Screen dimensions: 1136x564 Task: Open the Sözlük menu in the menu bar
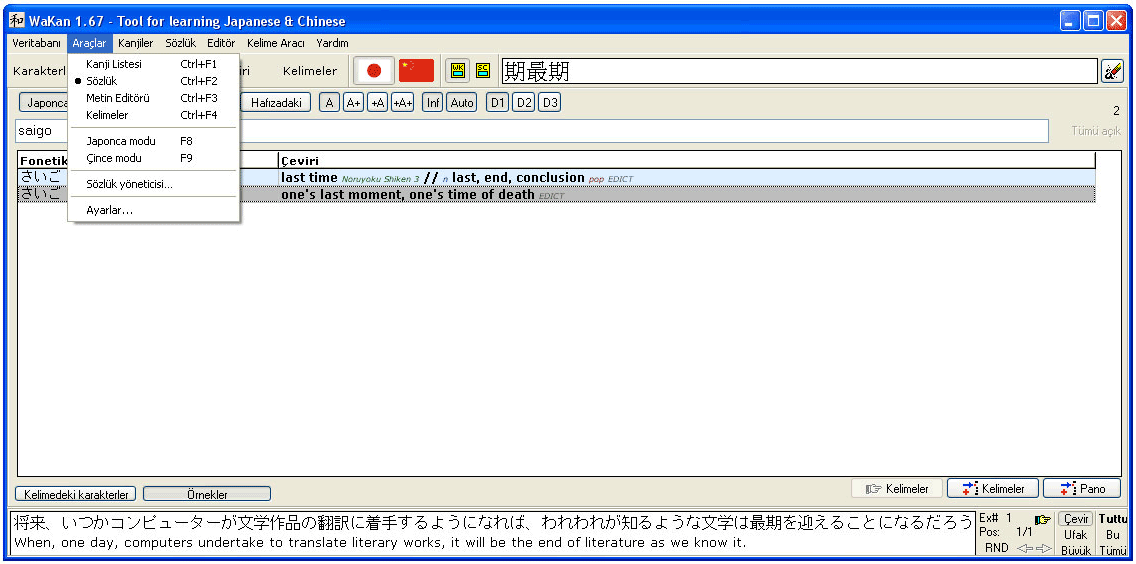[x=180, y=43]
